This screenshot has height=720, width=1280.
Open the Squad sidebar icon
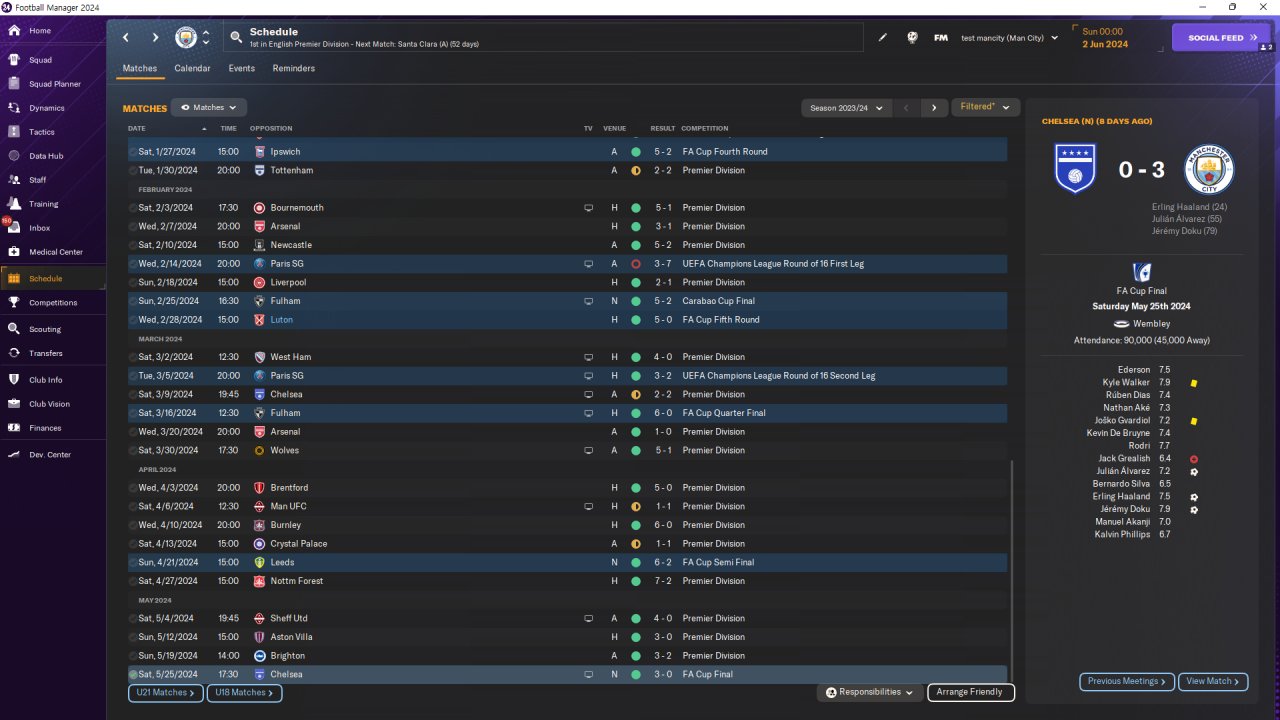point(14,60)
